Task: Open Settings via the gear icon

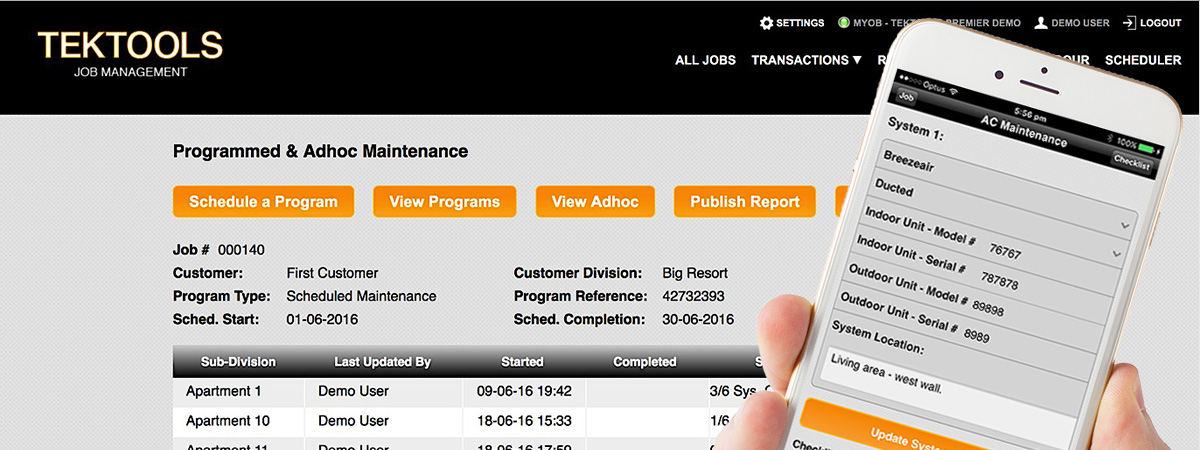Action: pos(766,23)
